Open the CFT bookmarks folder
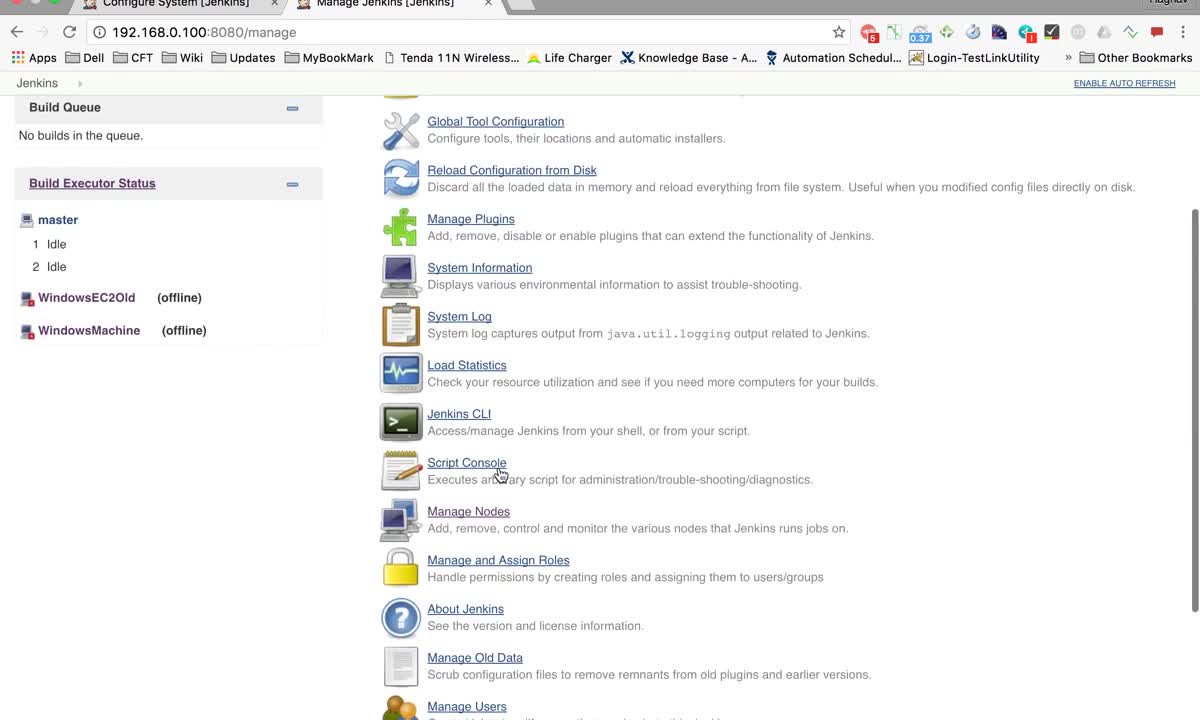 coord(133,58)
